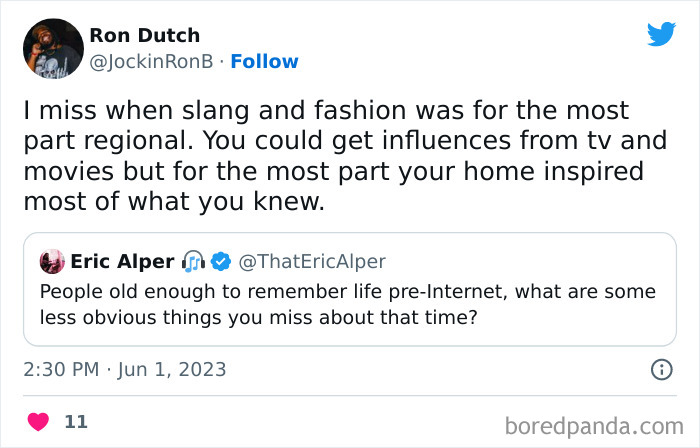The image size is (700, 448).
Task: Open the info icon beside the timestamp
Action: point(661,370)
